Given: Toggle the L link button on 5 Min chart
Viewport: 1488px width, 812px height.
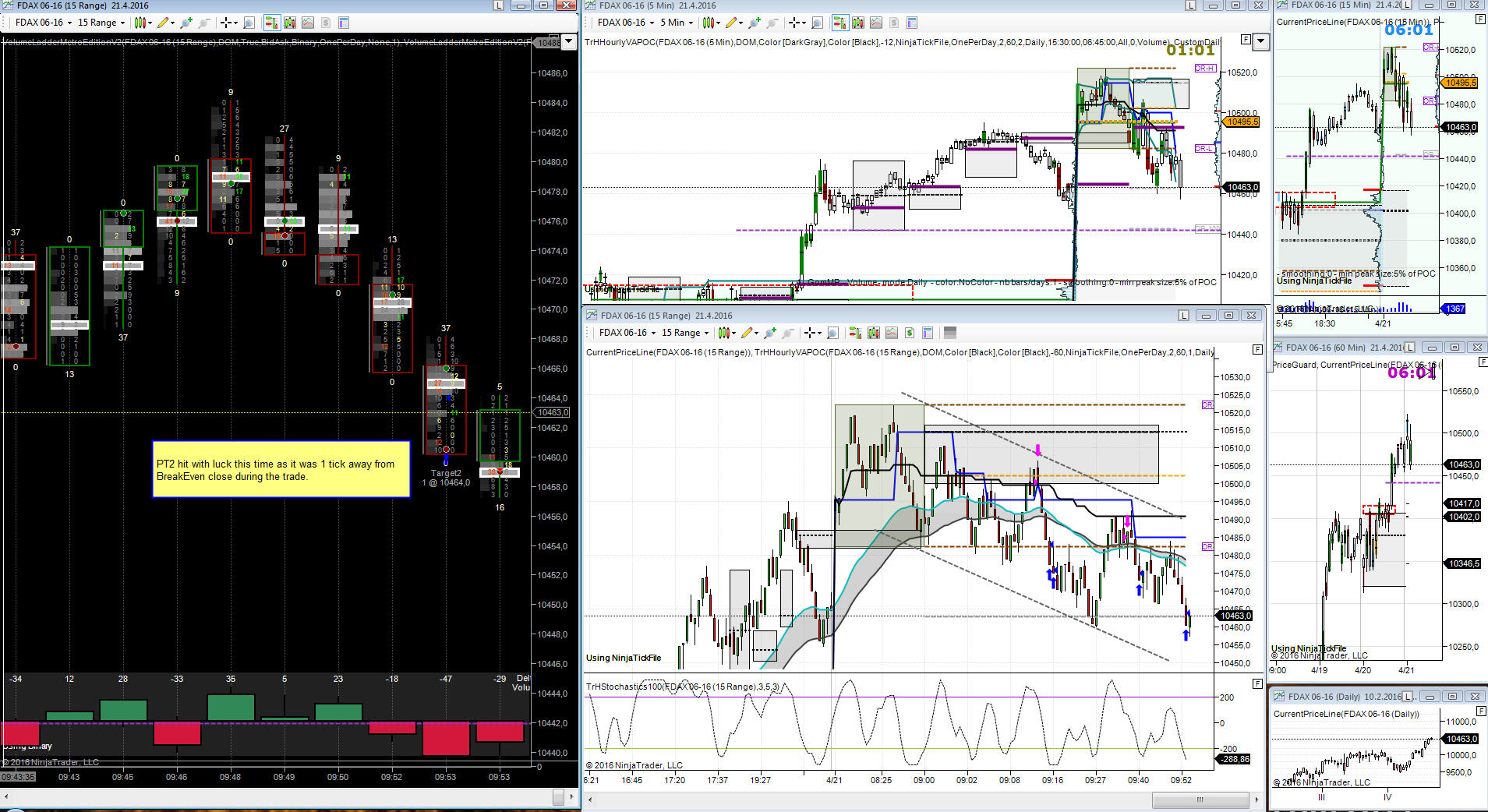Looking at the screenshot, I should (1190, 5).
